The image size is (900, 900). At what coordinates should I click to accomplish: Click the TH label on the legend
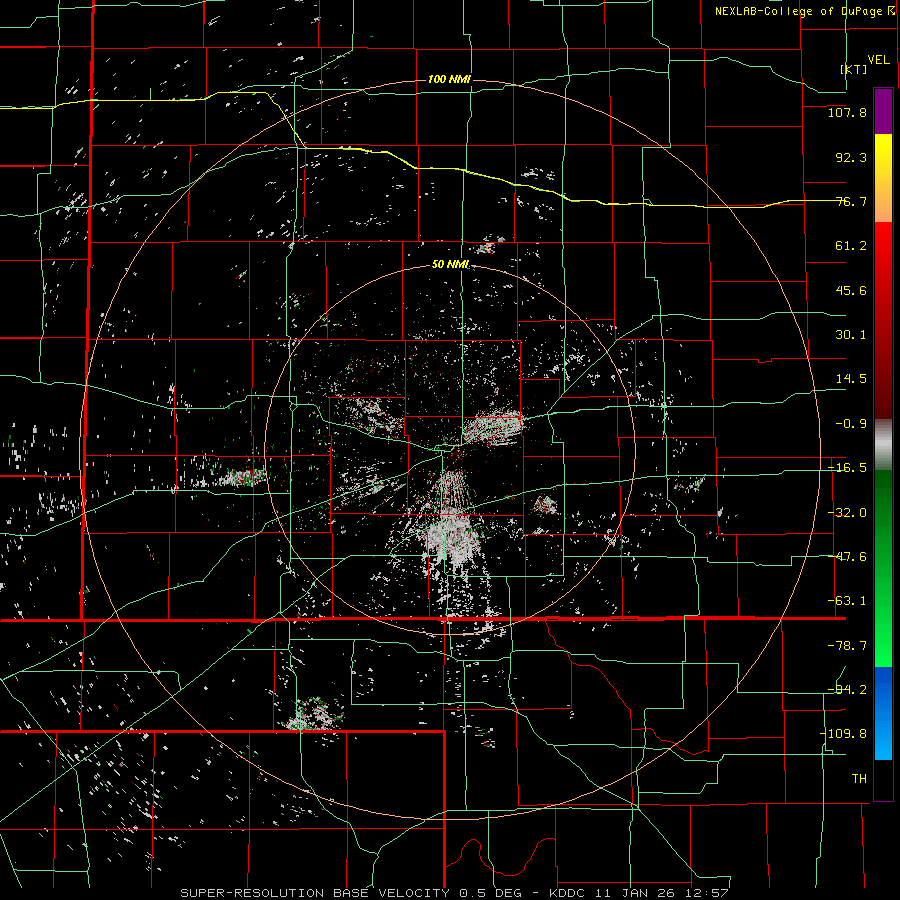click(x=859, y=778)
